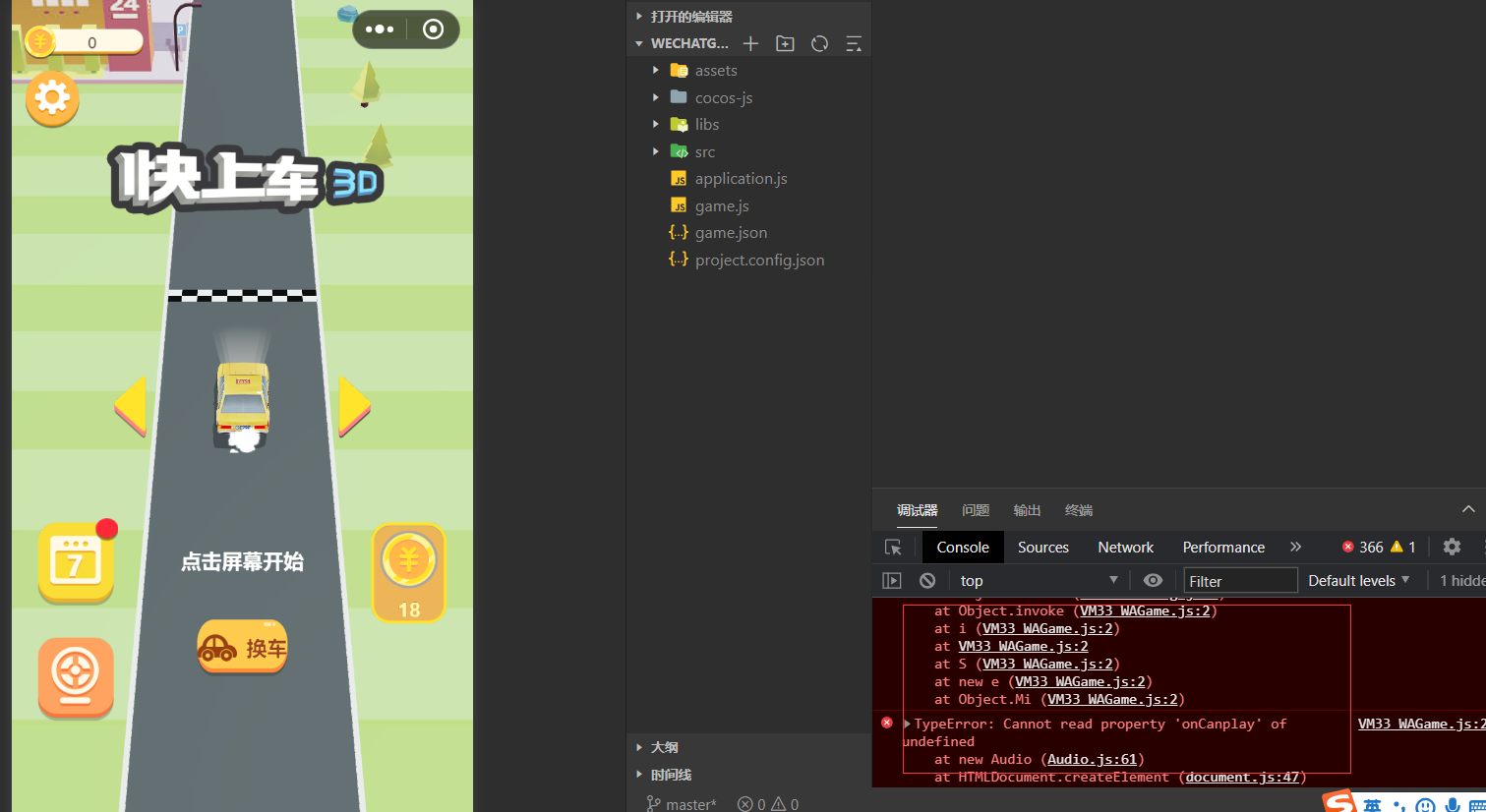The height and width of the screenshot is (812, 1486).
Task: Click the coin balance counter showing 0
Action: (x=85, y=42)
